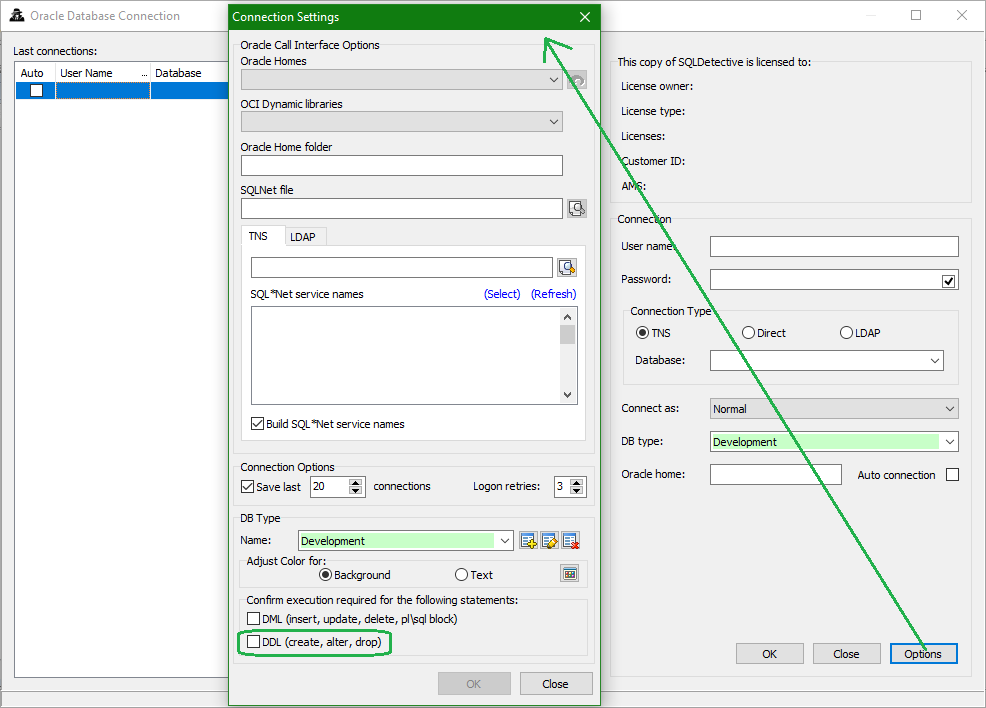Open the Oracle Homes dropdown

[553, 80]
